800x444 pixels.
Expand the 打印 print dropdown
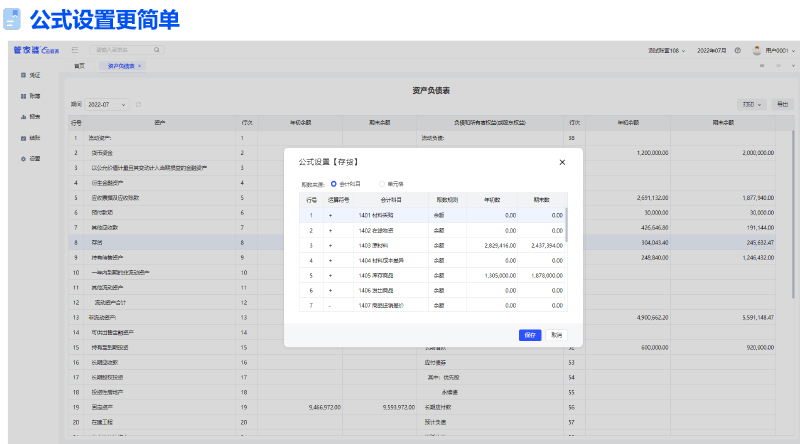(751, 104)
